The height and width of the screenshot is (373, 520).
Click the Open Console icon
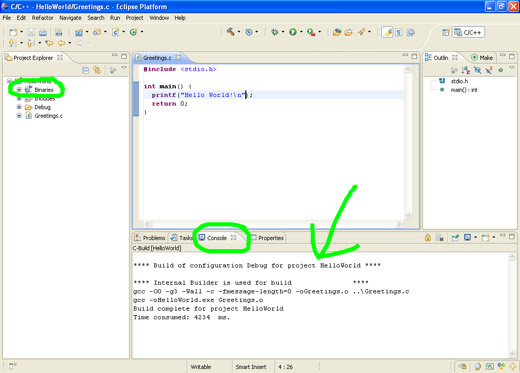point(486,237)
